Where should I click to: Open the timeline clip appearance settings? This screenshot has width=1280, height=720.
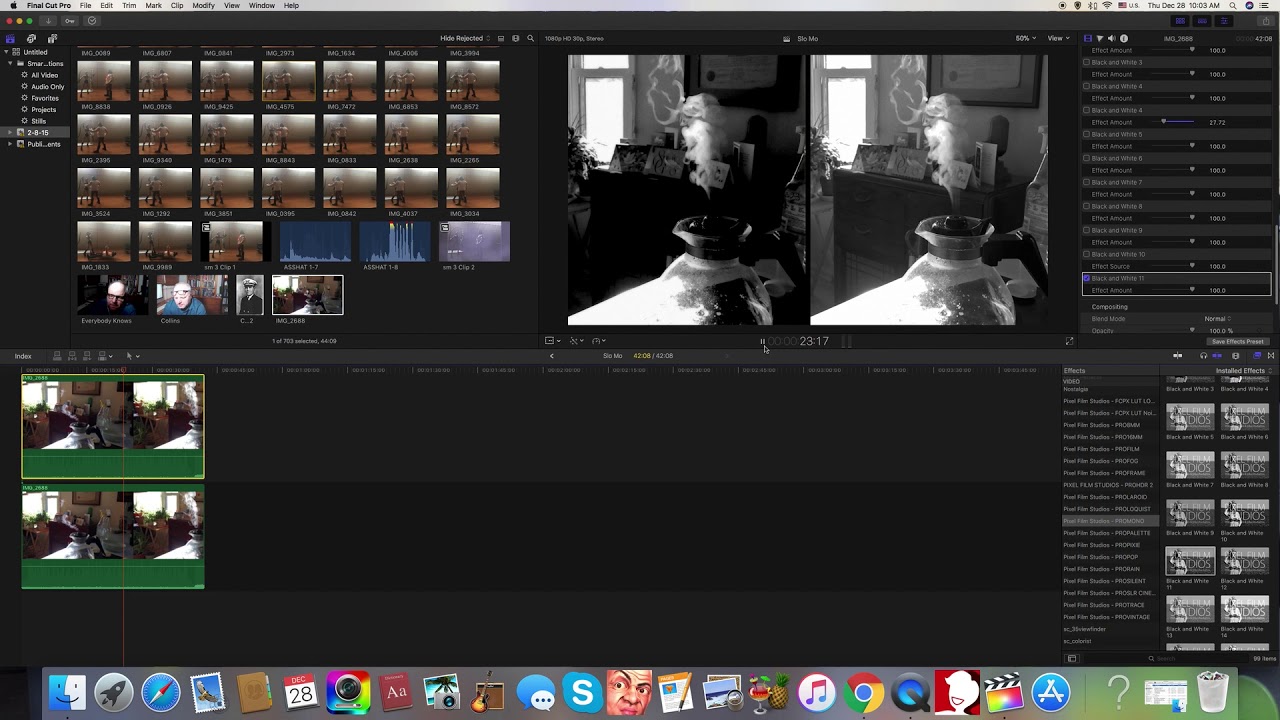[1236, 356]
